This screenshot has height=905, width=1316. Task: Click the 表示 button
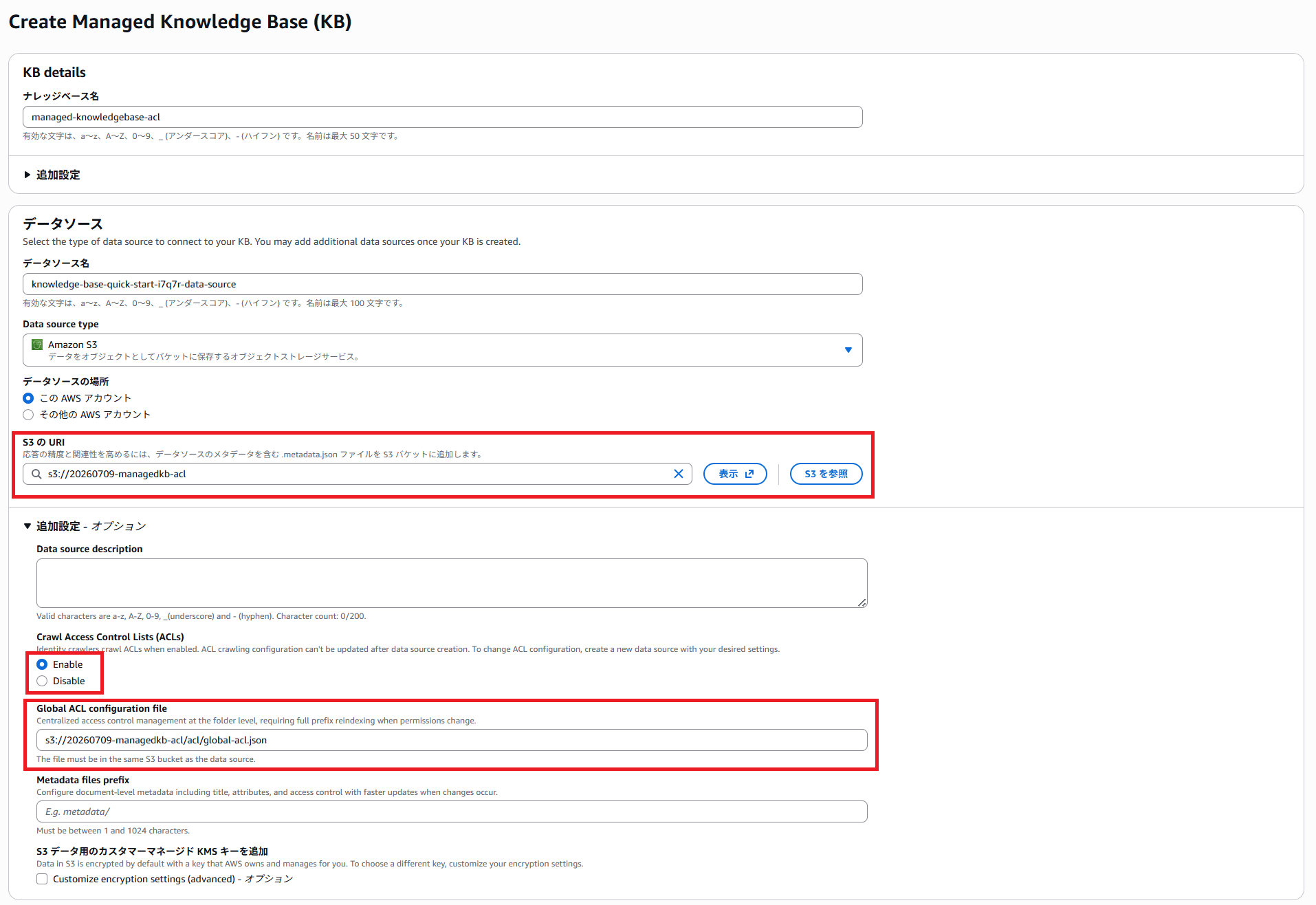(x=735, y=474)
